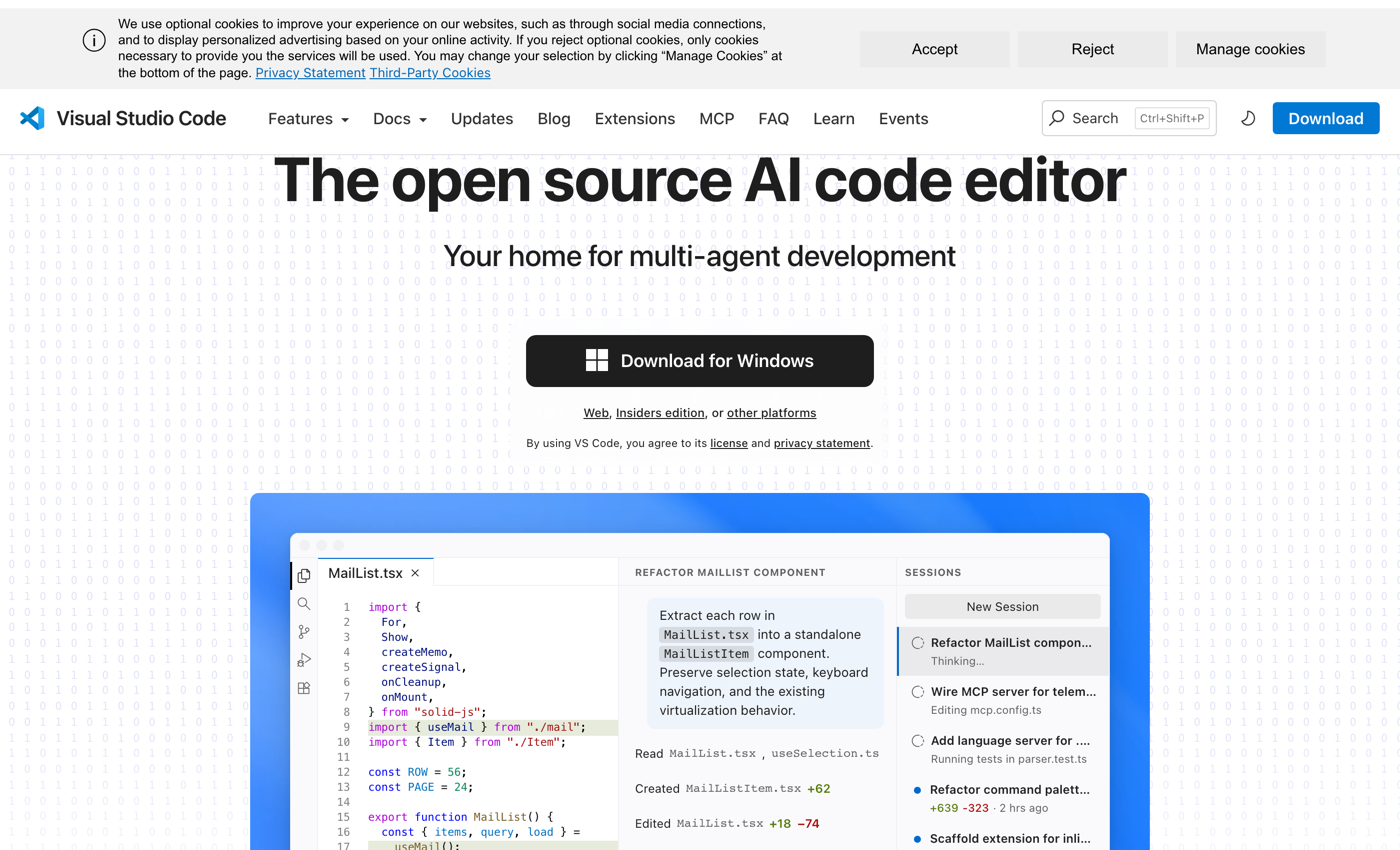Click spinner icon beside Add language server session

click(x=918, y=740)
